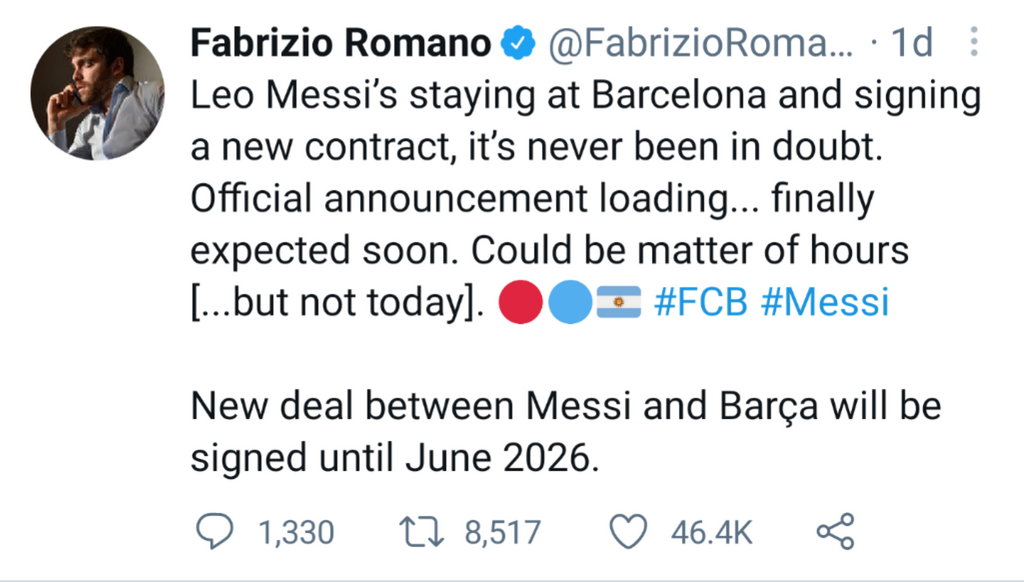Open the #Messi hashtag
1024x582 pixels.
[825, 302]
